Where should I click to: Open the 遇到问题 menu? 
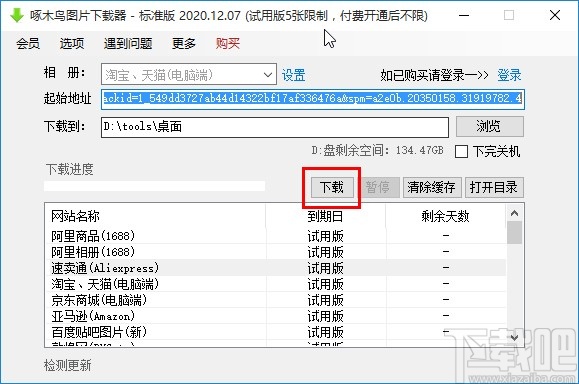[128, 44]
